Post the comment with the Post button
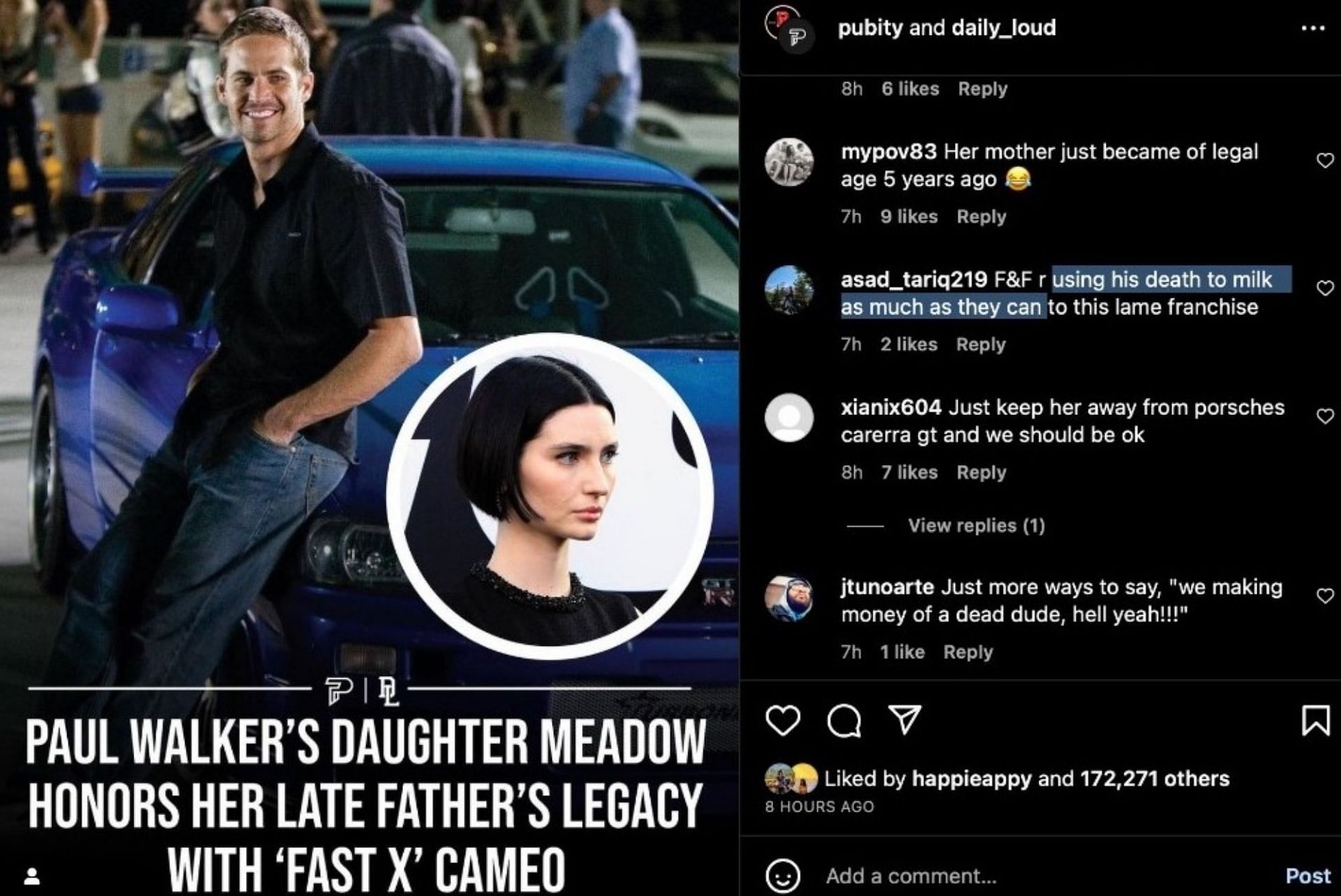1341x896 pixels. click(x=1308, y=876)
